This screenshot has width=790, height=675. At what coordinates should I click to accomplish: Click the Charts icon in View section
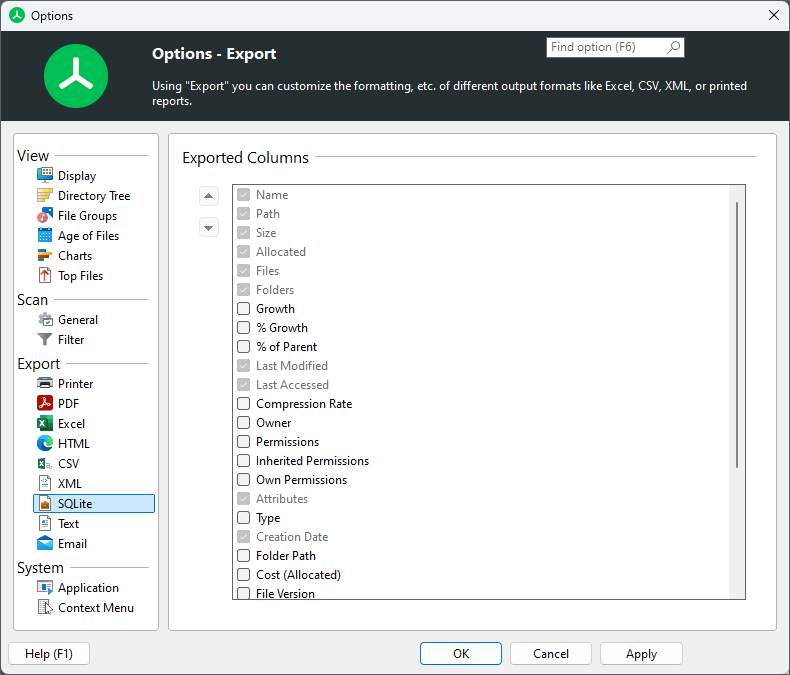coord(45,256)
